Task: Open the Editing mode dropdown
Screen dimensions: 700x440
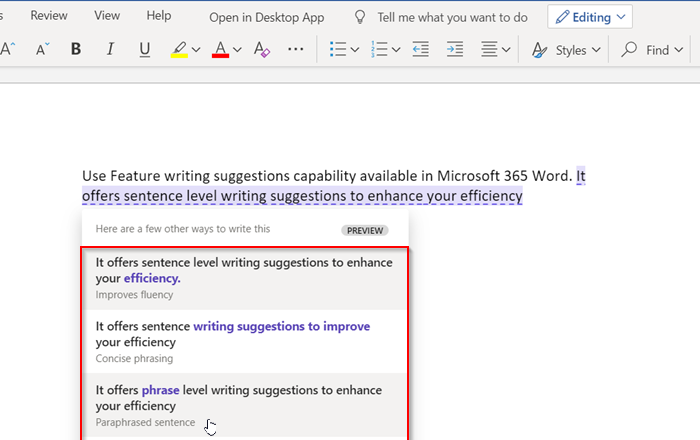Action: (590, 17)
